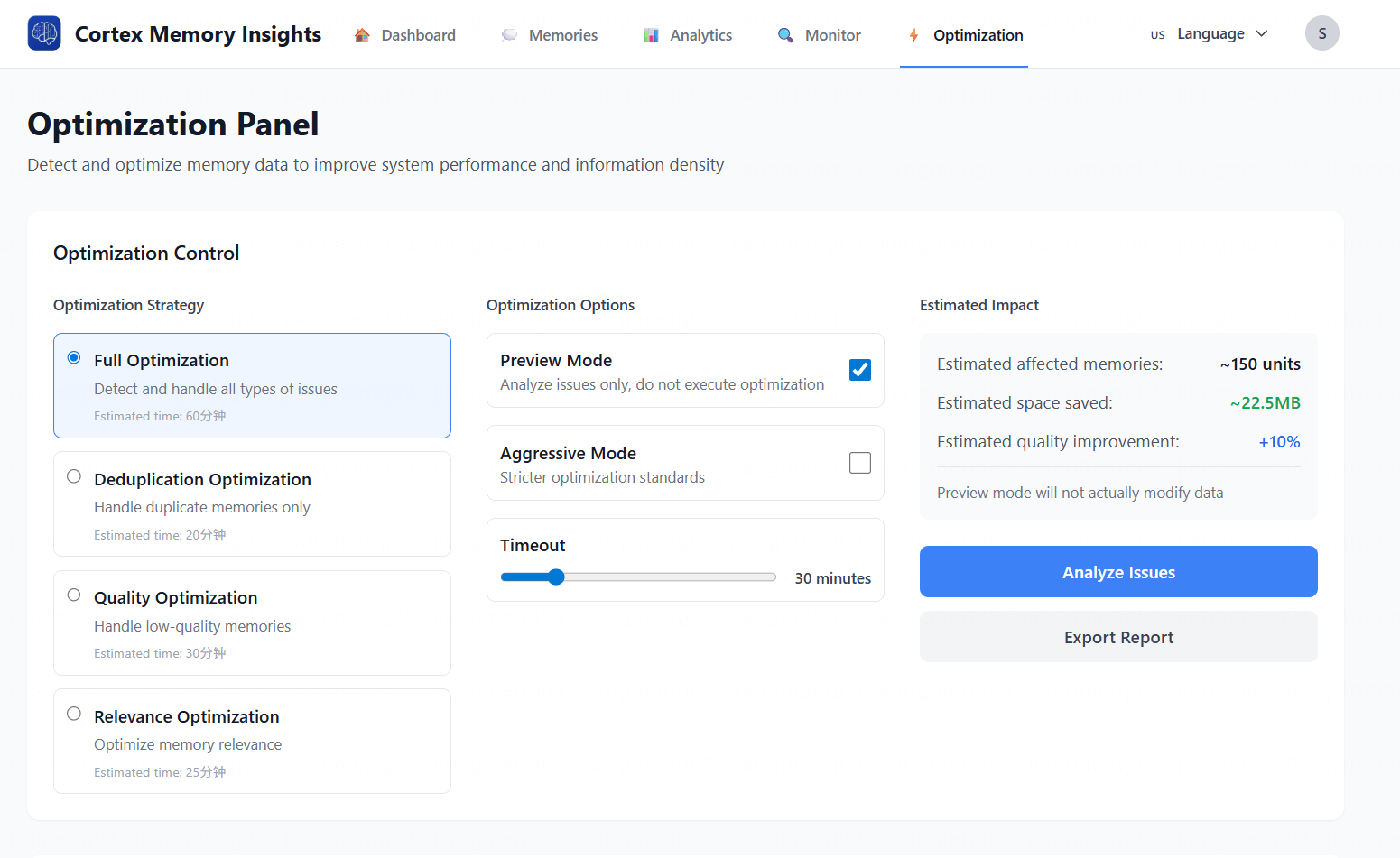Click the Optimization Panel heading
This screenshot has height=858, width=1400.
173,124
